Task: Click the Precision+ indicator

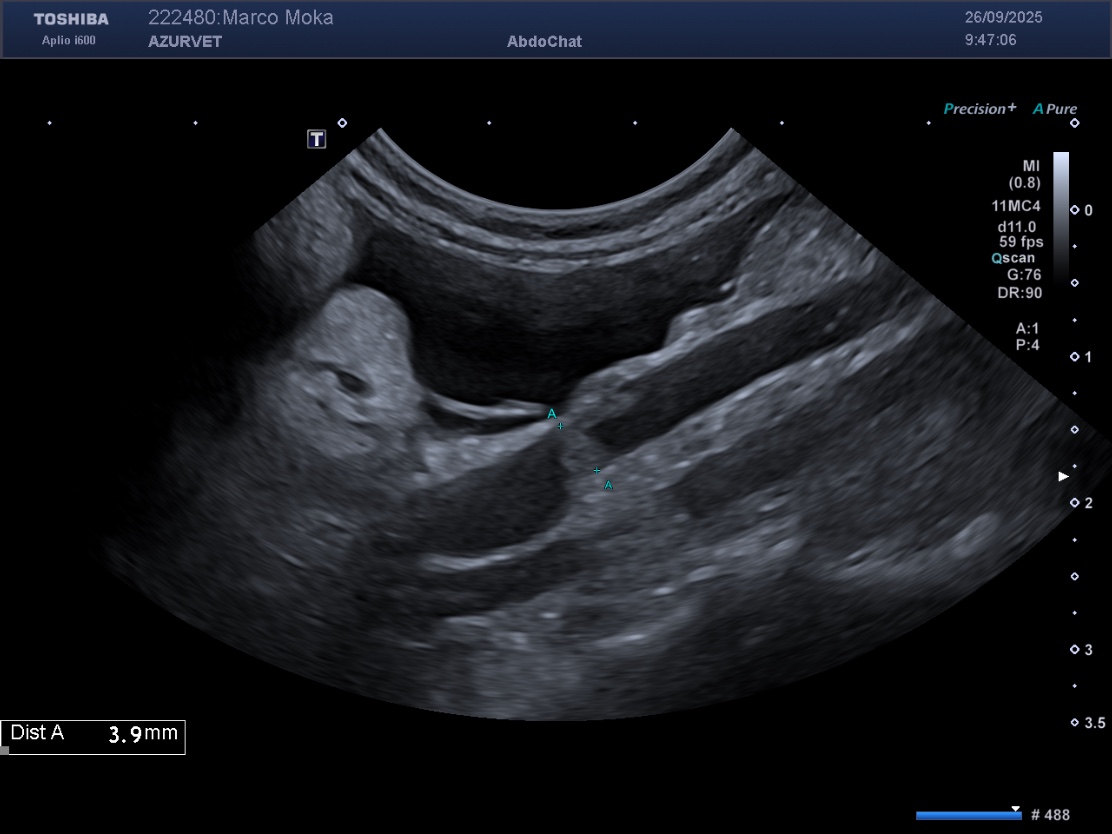Action: pos(979,109)
